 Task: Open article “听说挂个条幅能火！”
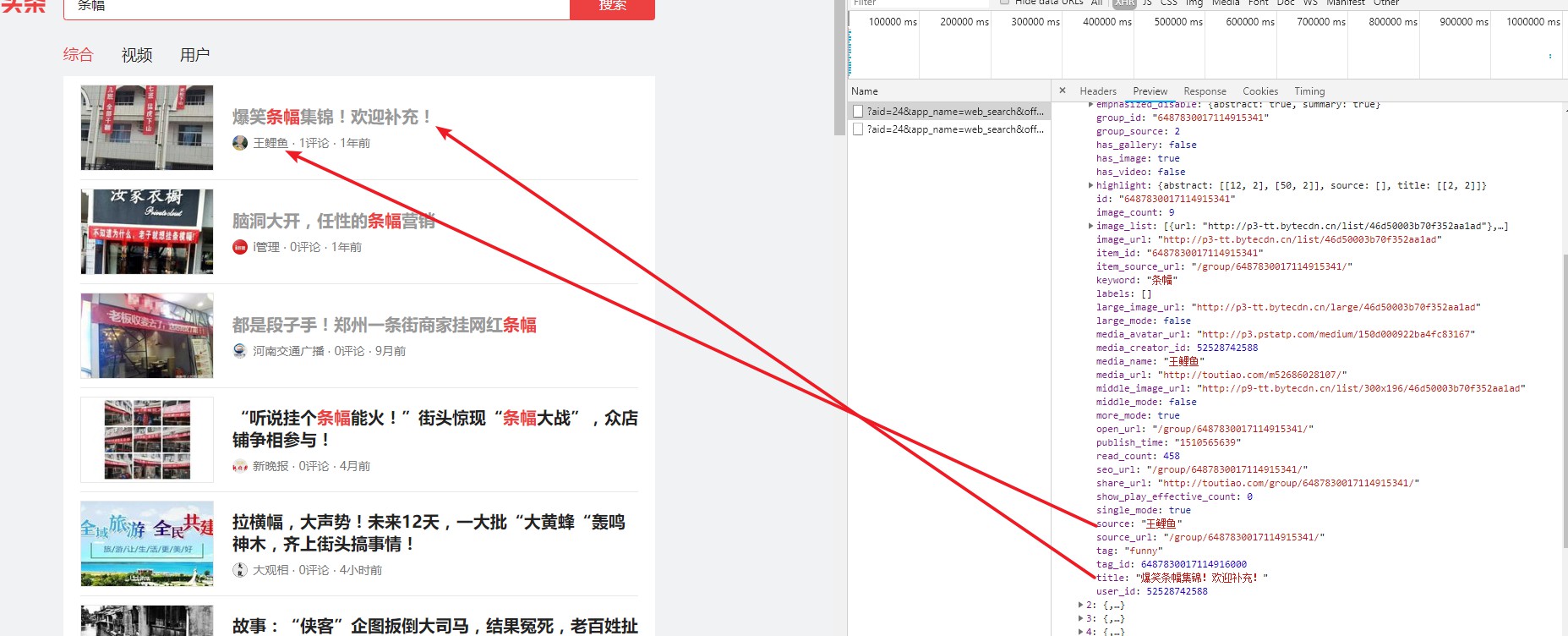click(x=435, y=429)
